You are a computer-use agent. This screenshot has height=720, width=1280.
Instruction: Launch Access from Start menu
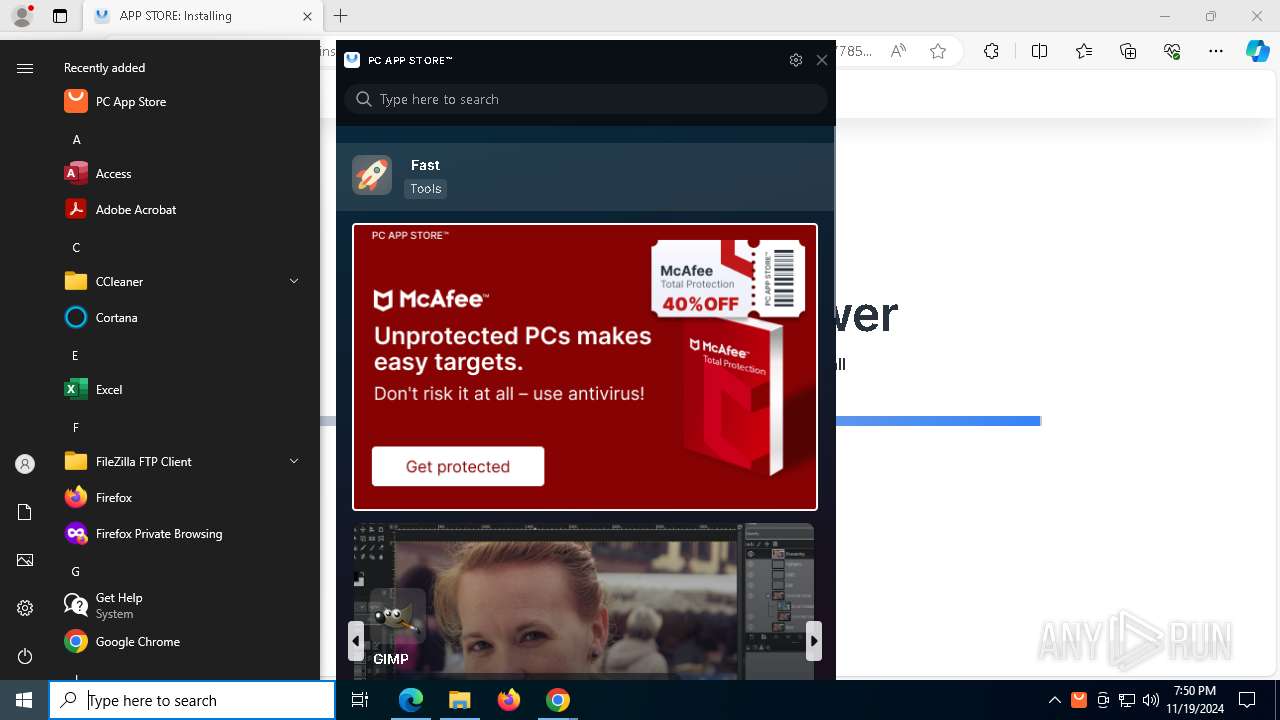tap(180, 173)
